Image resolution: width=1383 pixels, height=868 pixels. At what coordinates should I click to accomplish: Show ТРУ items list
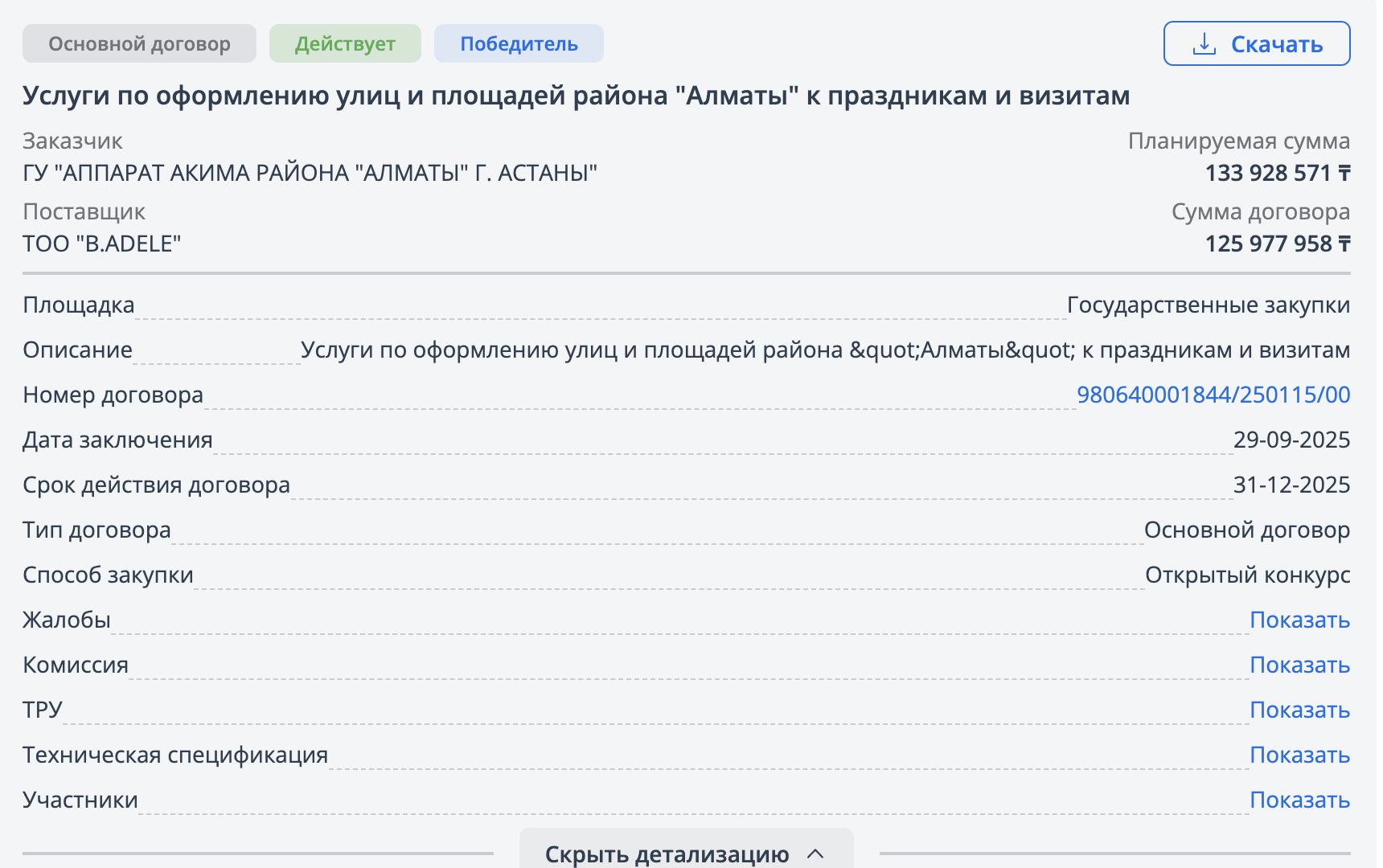click(1299, 710)
